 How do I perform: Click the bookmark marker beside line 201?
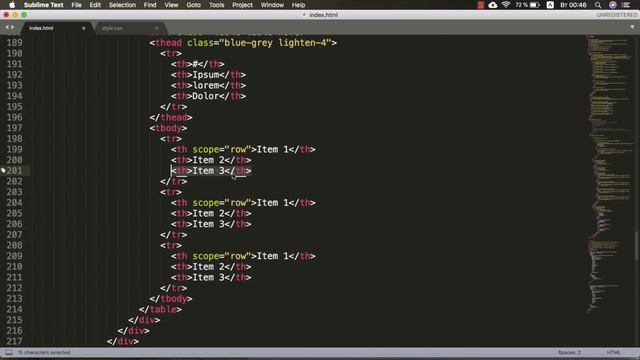click(3, 171)
